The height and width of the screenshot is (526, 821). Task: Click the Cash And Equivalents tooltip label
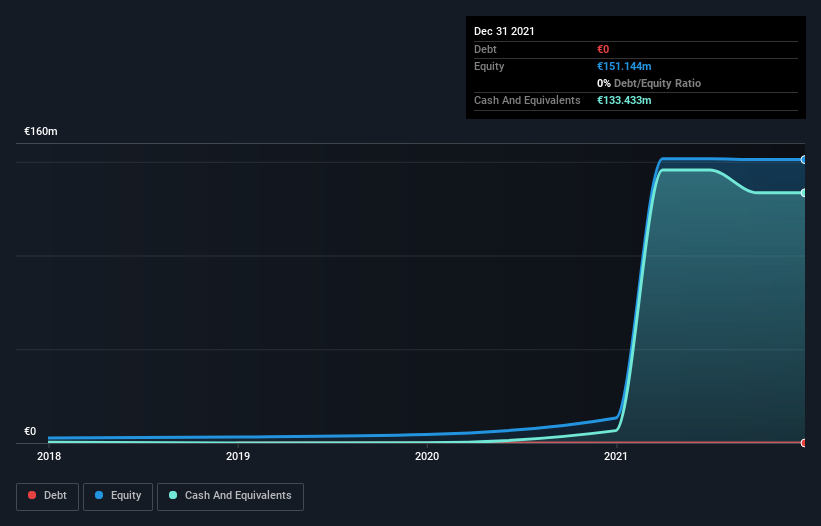click(527, 100)
